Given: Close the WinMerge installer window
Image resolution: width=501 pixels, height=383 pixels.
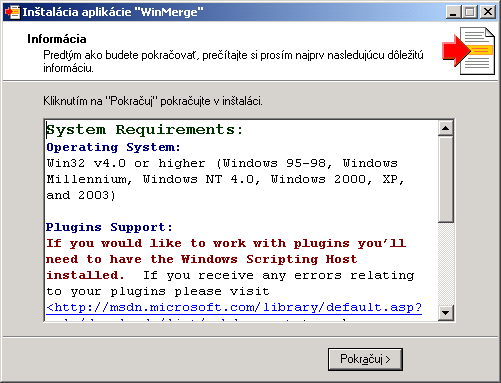Looking at the screenshot, I should (488, 12).
